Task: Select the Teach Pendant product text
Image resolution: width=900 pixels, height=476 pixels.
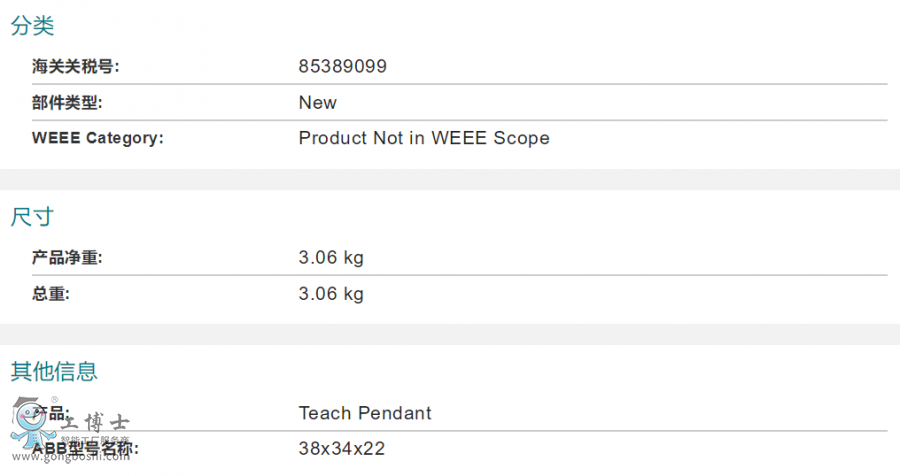Action: [365, 413]
